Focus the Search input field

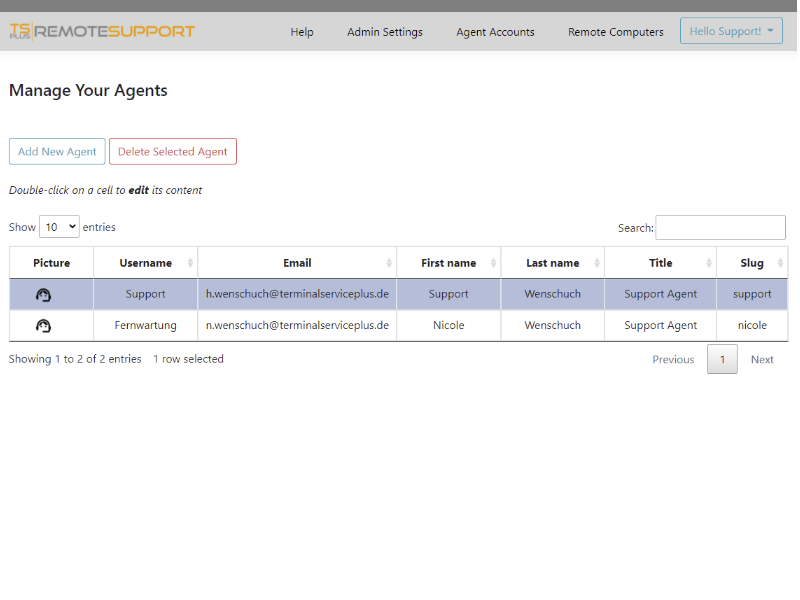pyautogui.click(x=720, y=228)
